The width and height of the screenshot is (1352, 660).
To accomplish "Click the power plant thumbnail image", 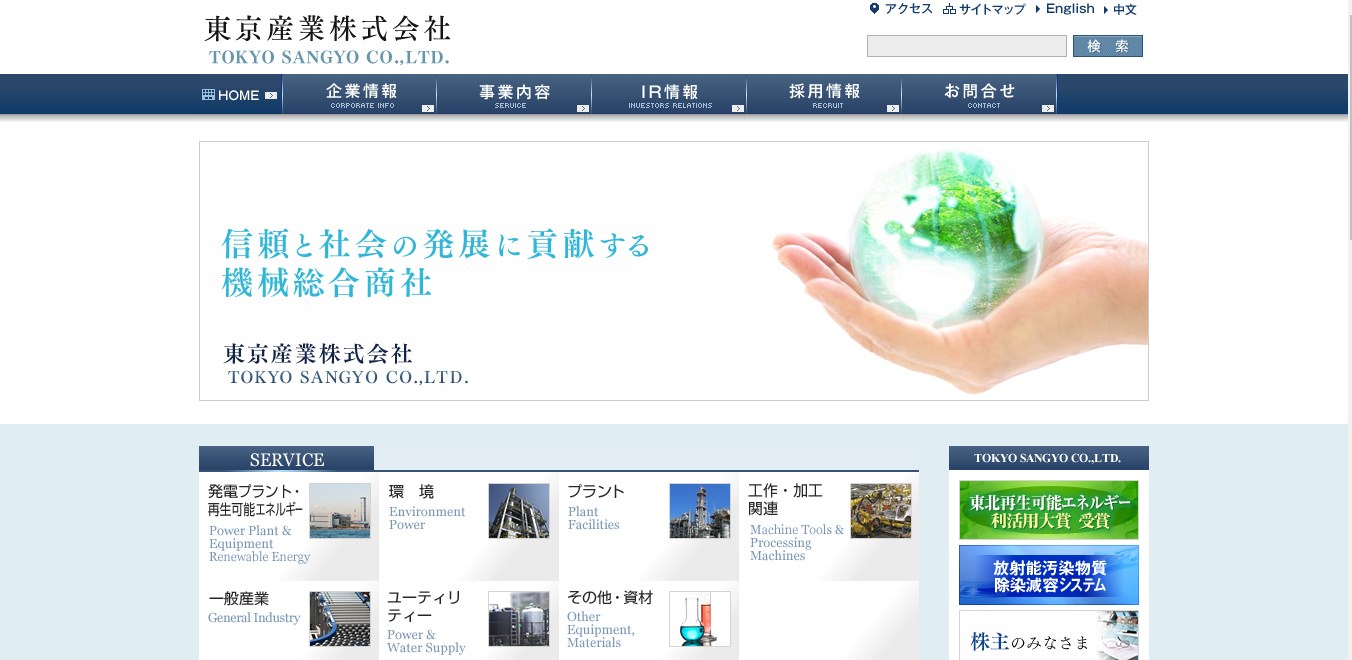I will [x=340, y=511].
